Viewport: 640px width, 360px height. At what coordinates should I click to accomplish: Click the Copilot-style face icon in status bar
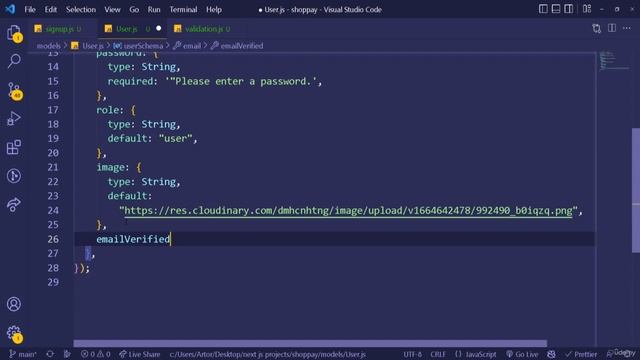pos(551,354)
